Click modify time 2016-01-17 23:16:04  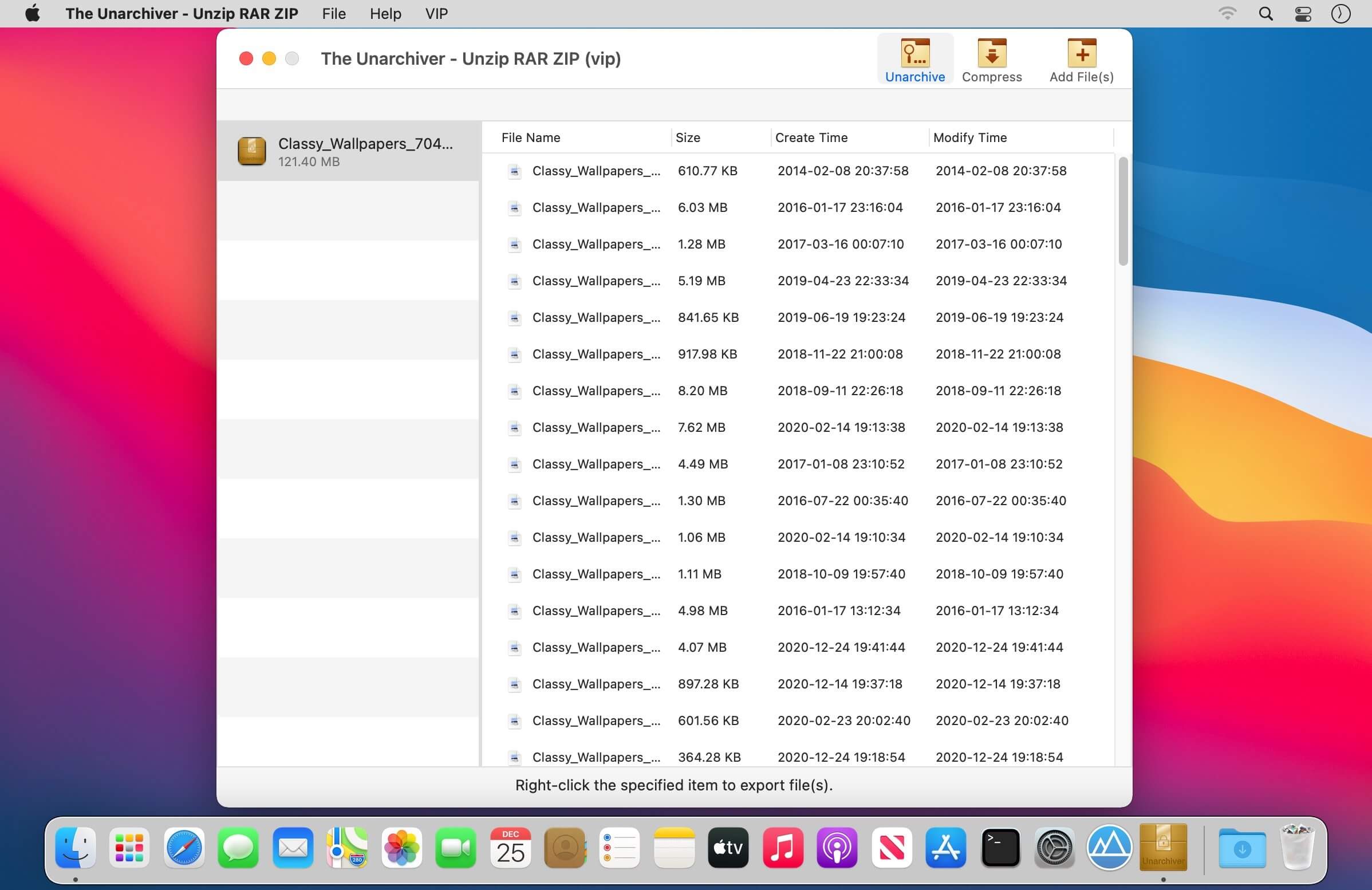click(998, 207)
